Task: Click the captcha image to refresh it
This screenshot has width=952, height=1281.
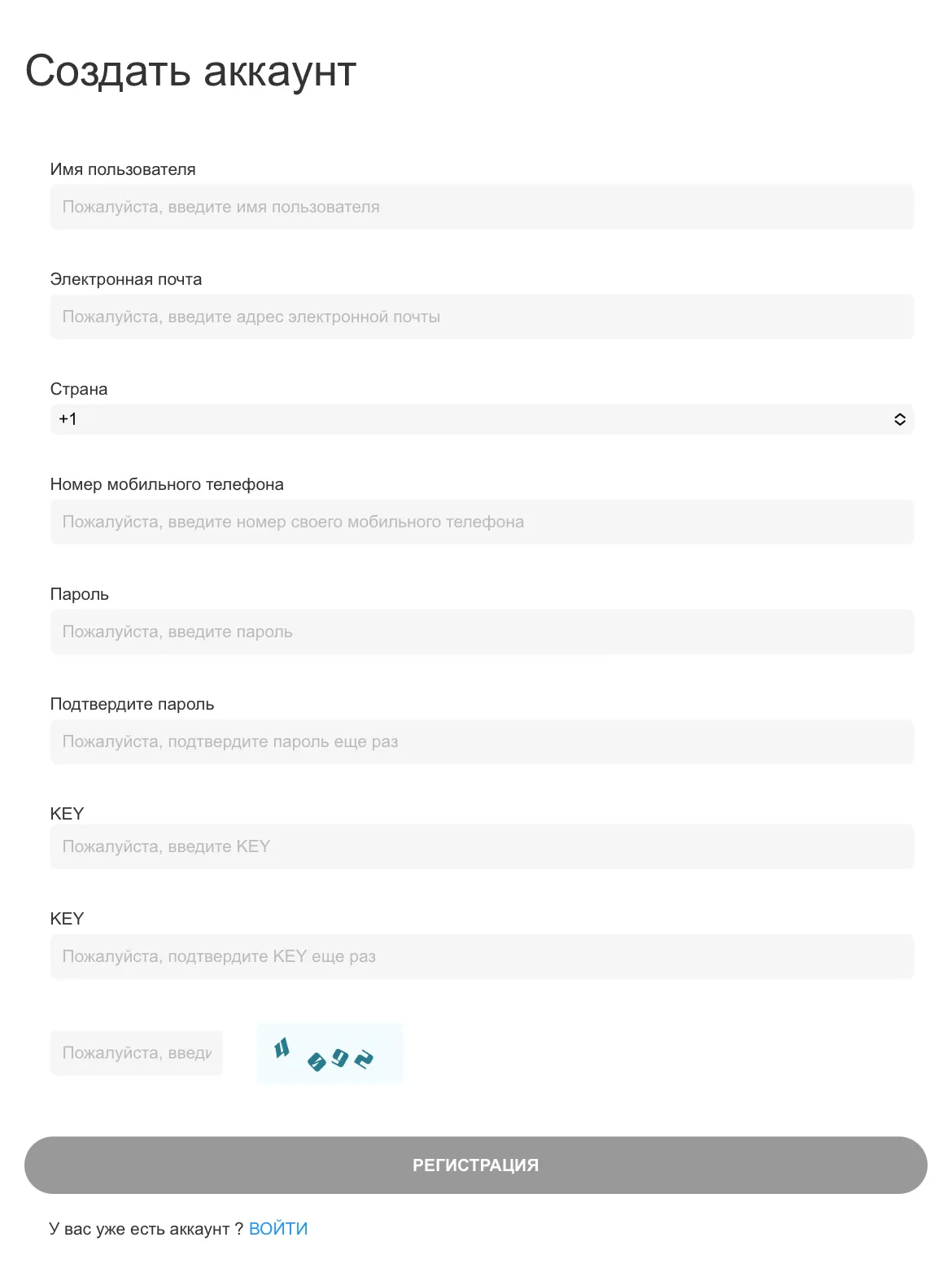Action: [330, 1053]
